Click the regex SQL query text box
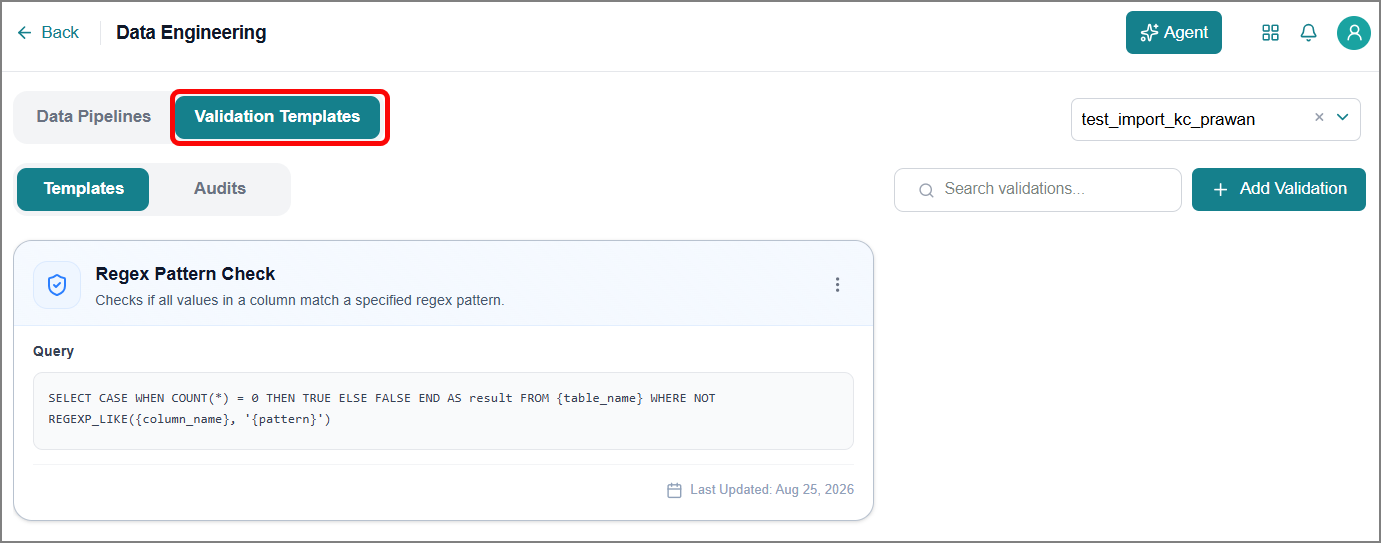1381x543 pixels. 443,411
